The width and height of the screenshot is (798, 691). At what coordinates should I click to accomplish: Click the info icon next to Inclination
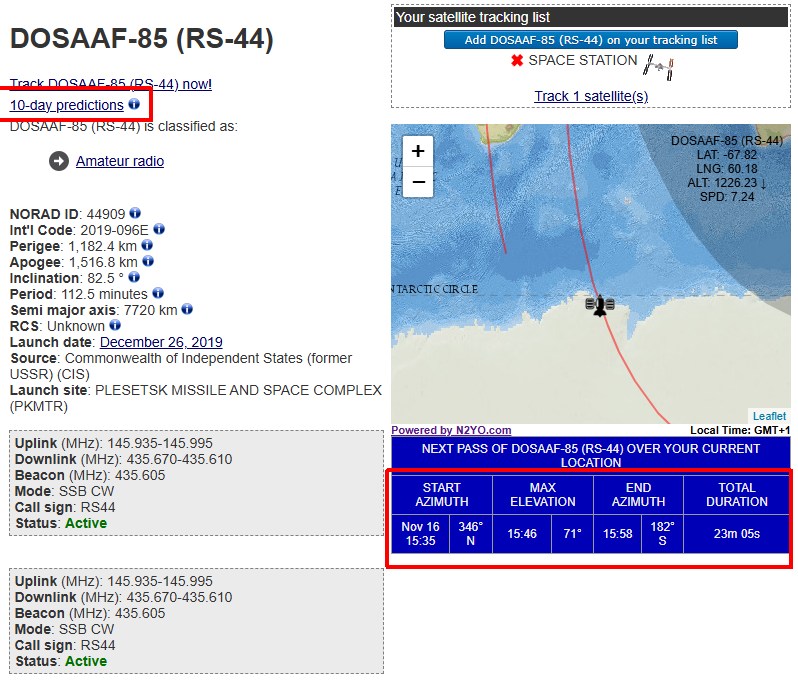pos(134,277)
